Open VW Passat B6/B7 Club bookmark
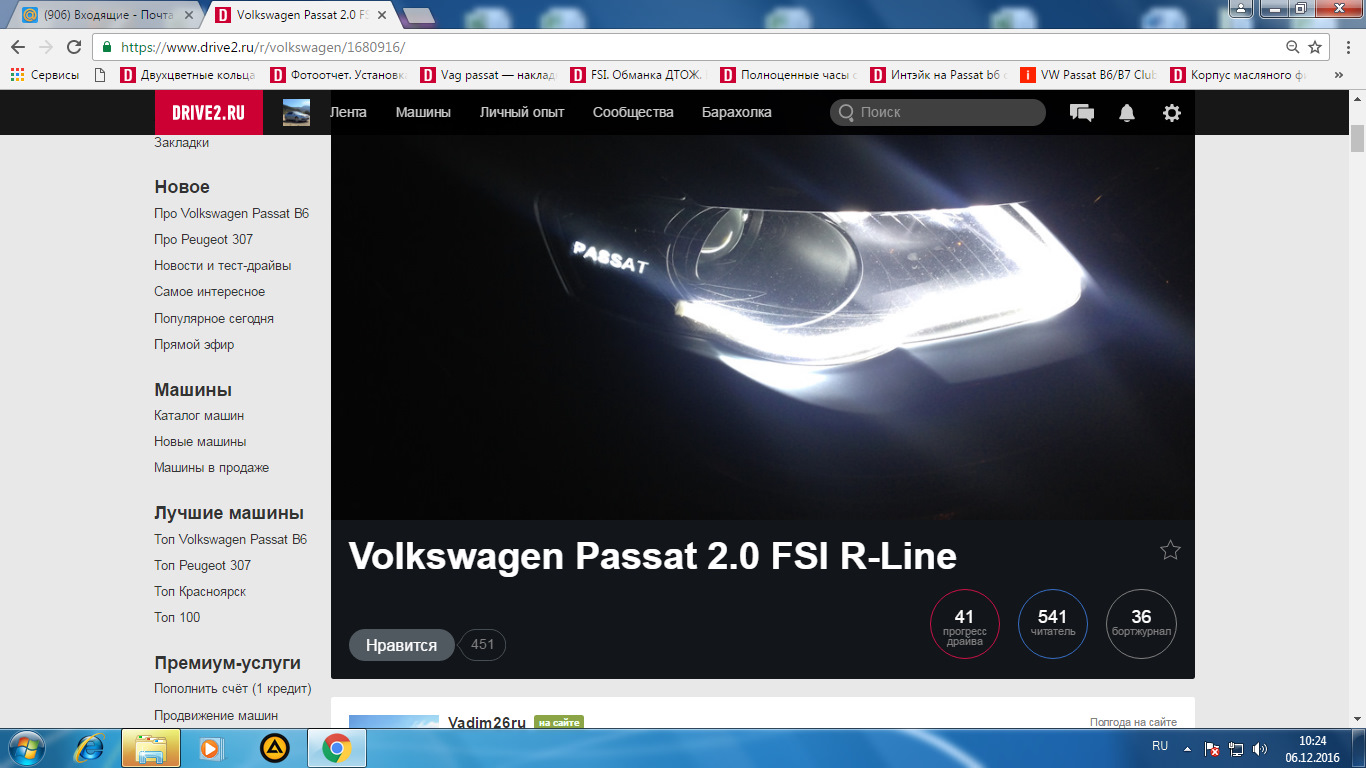Image resolution: width=1366 pixels, height=768 pixels. point(1088,74)
